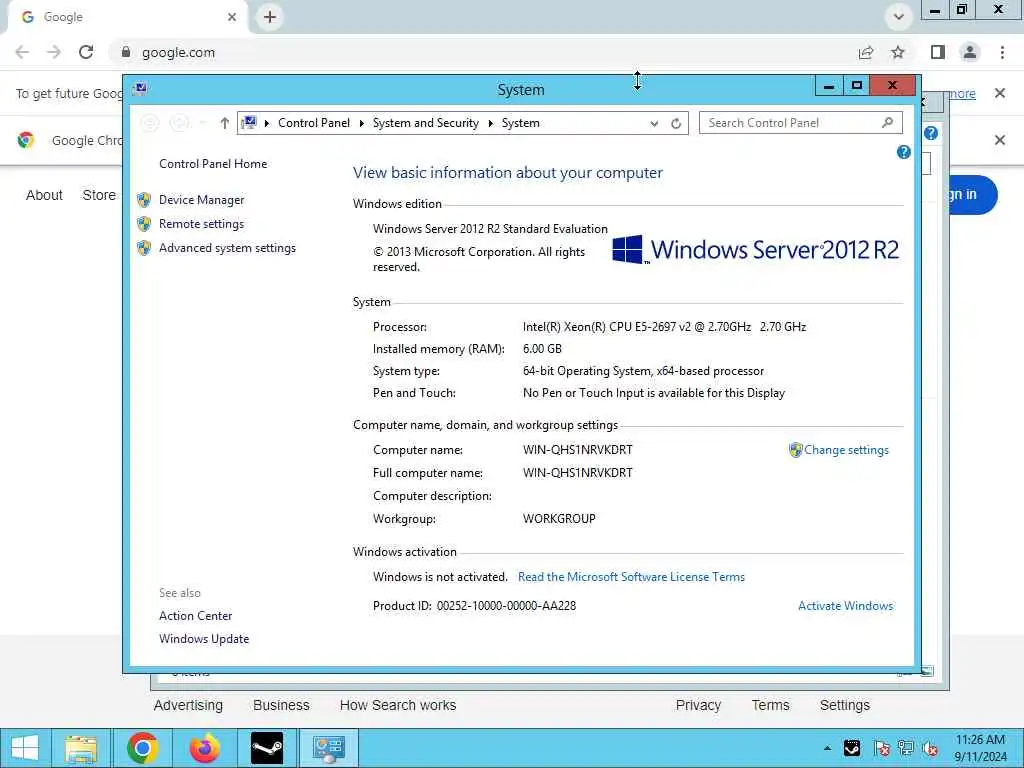
Task: Expand arrow after System and Security breadcrumb
Action: pos(490,123)
